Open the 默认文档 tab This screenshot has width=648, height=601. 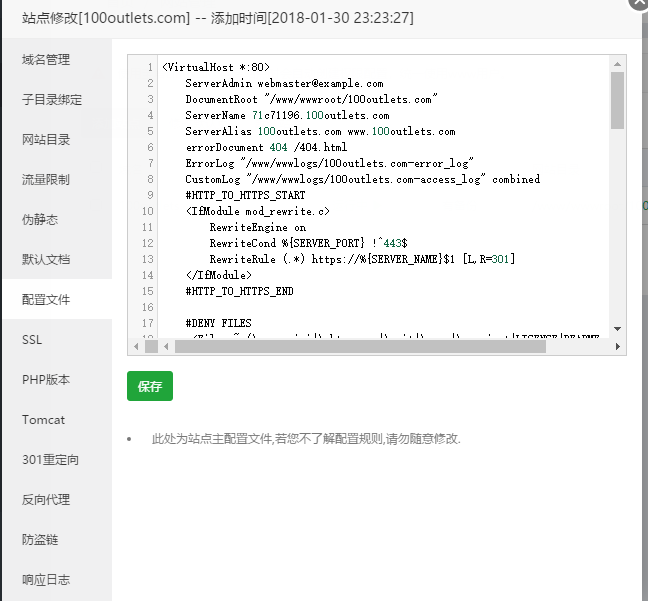point(57,260)
